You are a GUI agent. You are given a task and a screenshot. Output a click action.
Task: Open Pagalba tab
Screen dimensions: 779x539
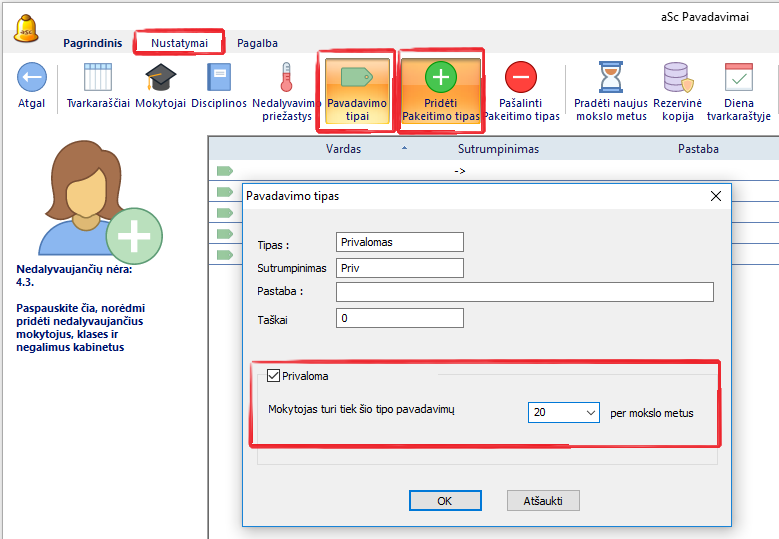[257, 43]
